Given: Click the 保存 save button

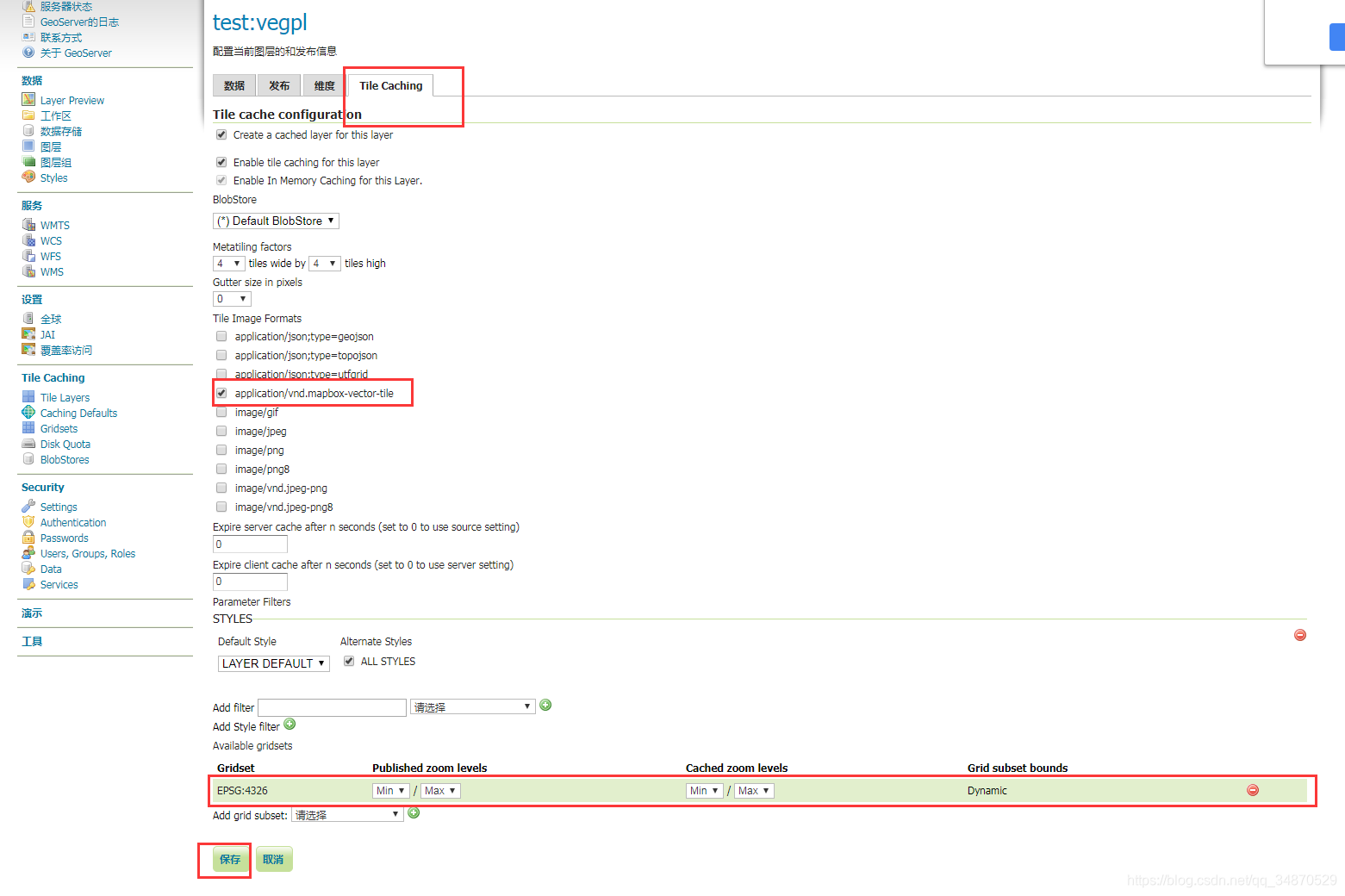Looking at the screenshot, I should (x=230, y=859).
